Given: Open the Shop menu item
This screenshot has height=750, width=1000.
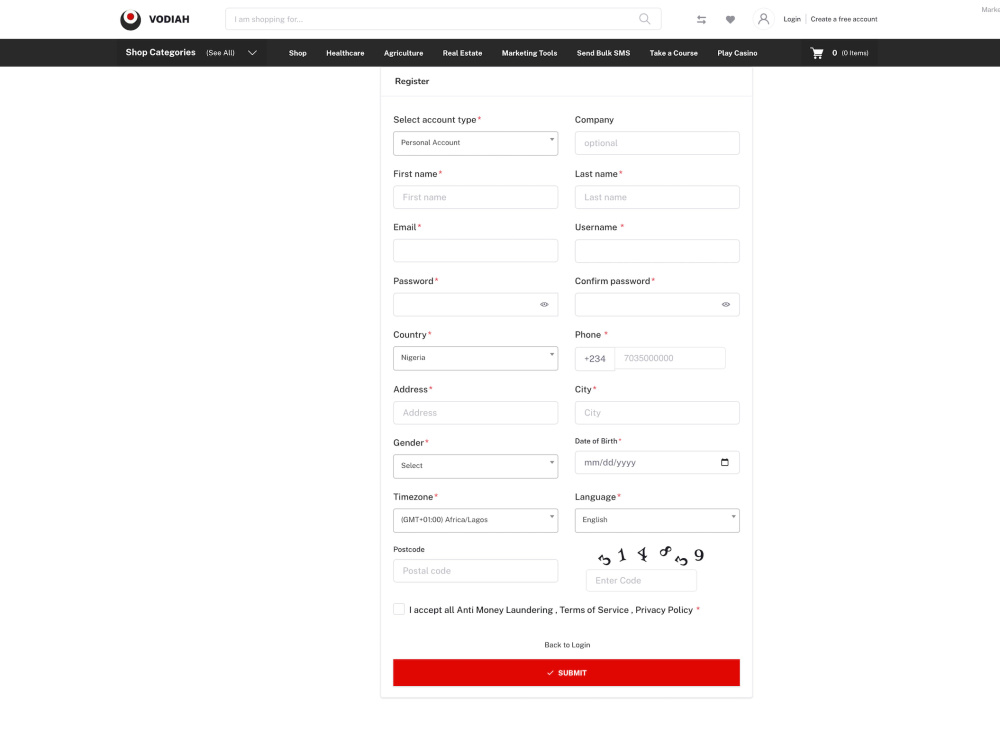Looking at the screenshot, I should 298,53.
